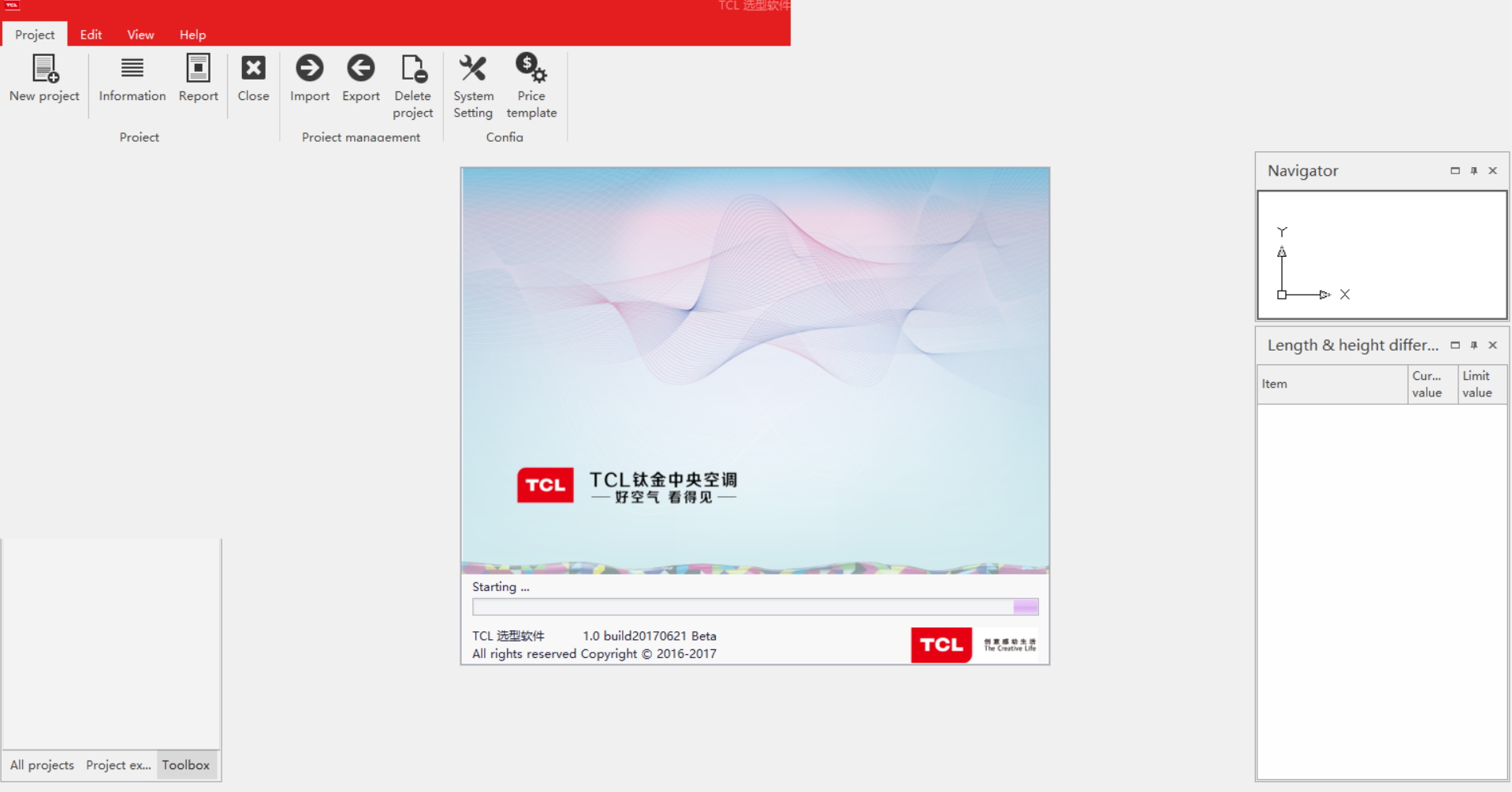The height and width of the screenshot is (792, 1512).
Task: Click the Navigator coordinate axes view
Action: (x=1382, y=255)
